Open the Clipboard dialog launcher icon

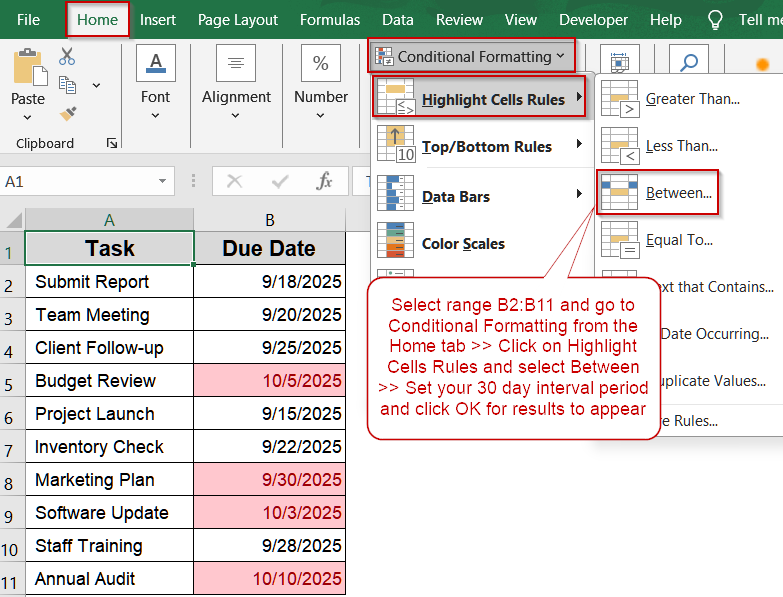111,143
